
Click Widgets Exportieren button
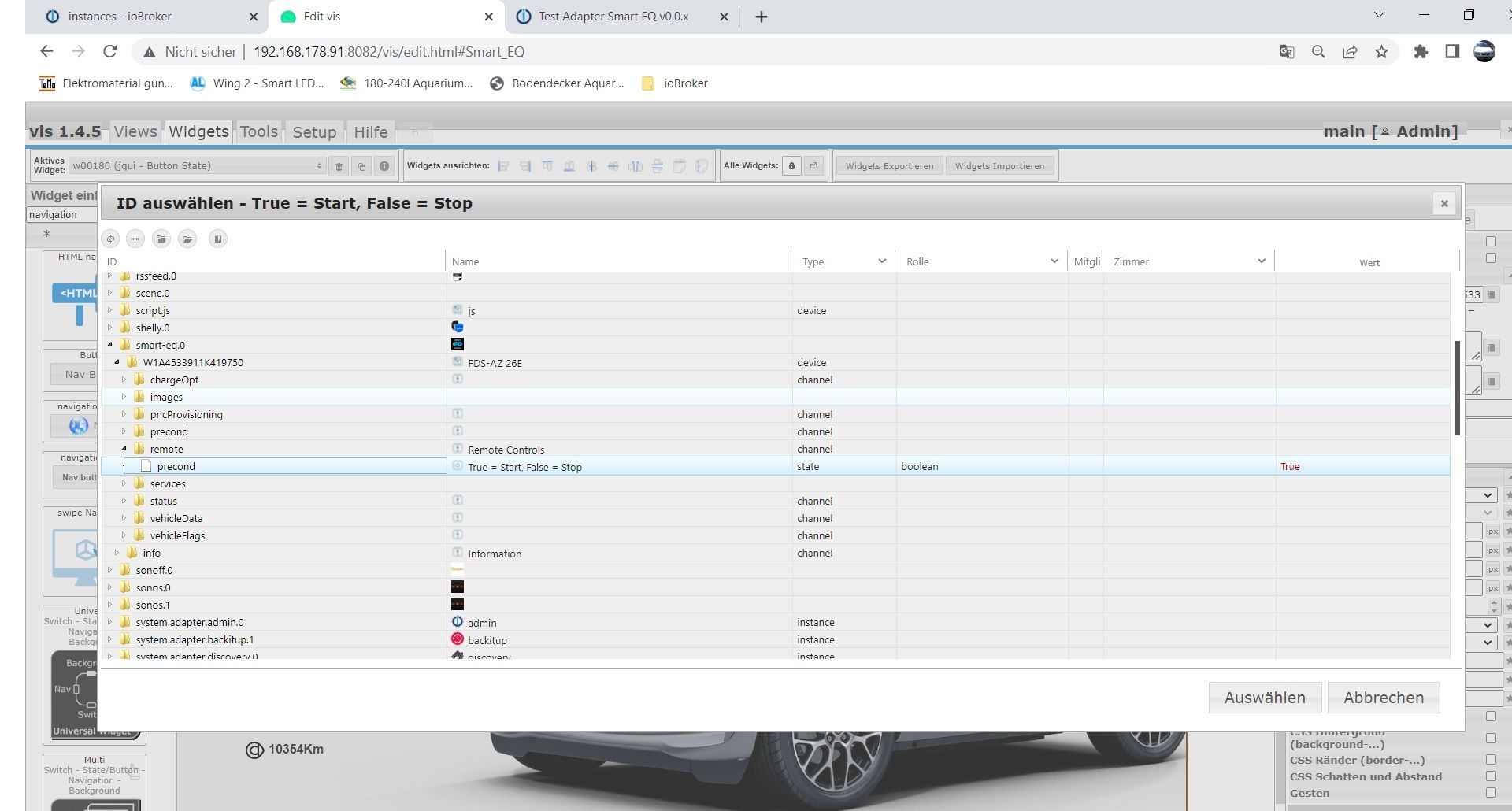click(x=889, y=166)
